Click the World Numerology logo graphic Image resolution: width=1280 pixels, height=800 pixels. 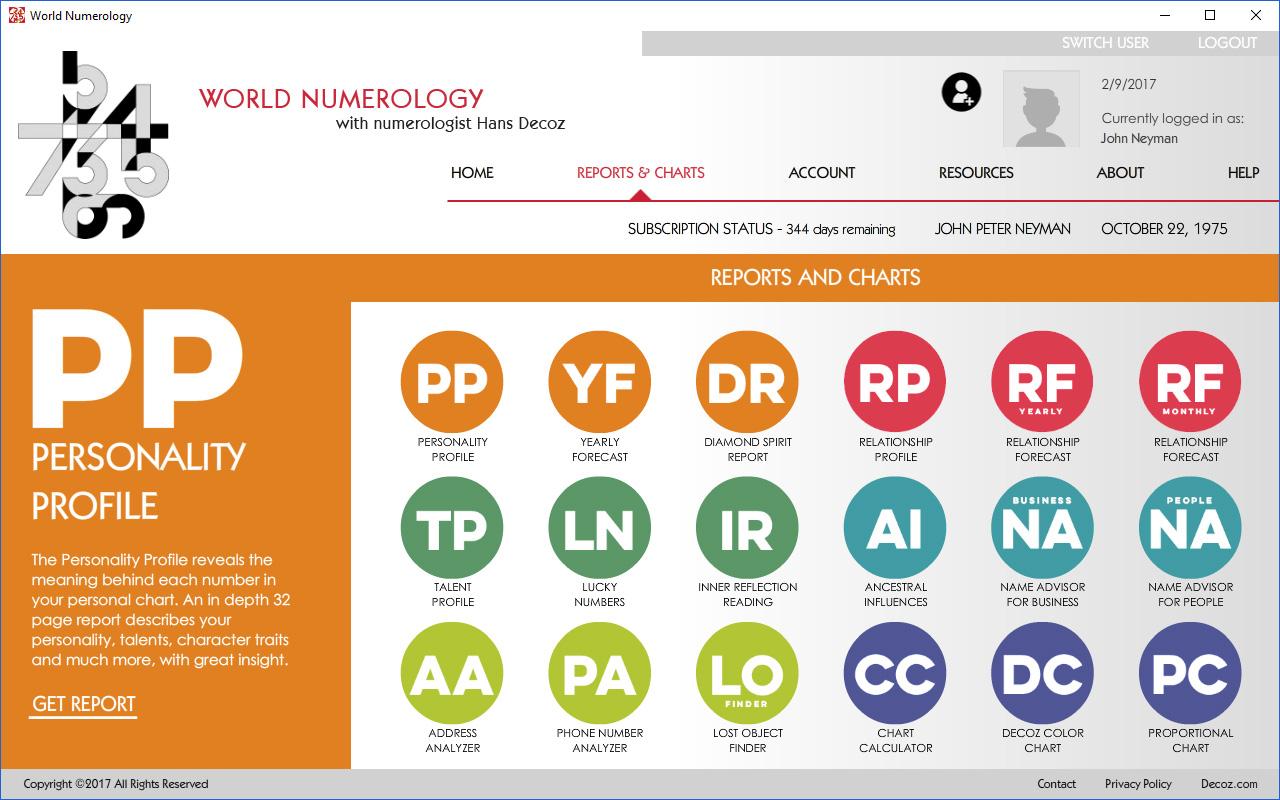pos(94,145)
